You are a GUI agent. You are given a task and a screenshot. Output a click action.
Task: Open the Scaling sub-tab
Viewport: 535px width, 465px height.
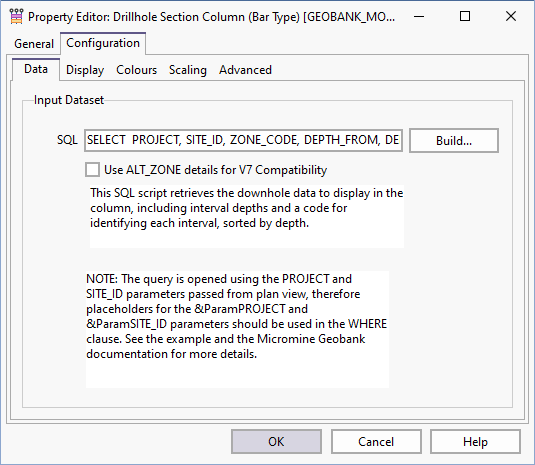[188, 70]
